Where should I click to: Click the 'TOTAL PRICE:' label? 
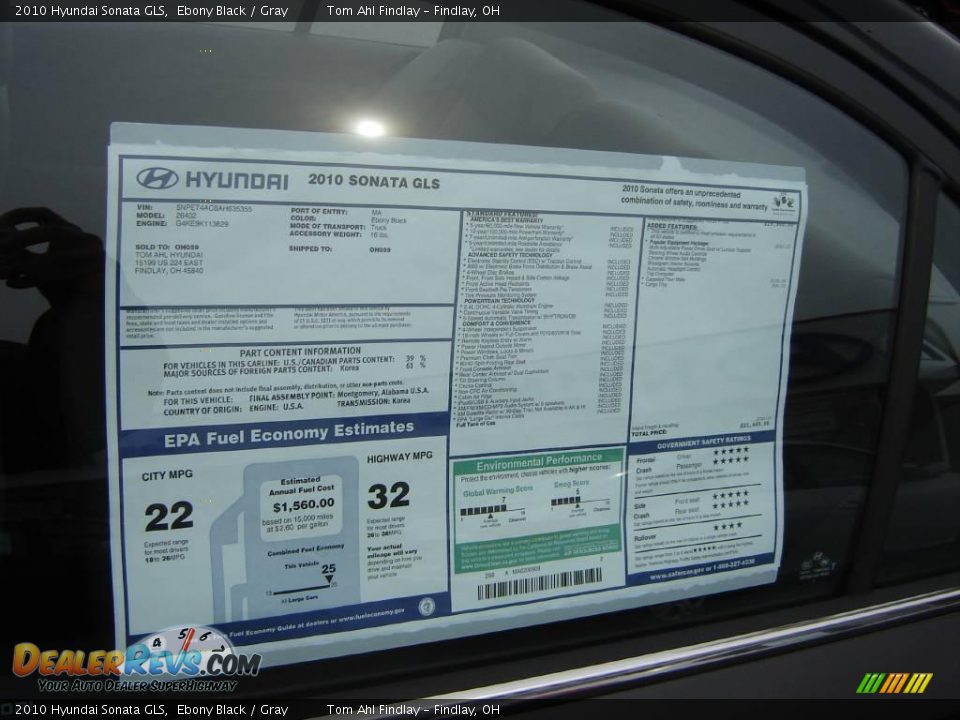648,433
